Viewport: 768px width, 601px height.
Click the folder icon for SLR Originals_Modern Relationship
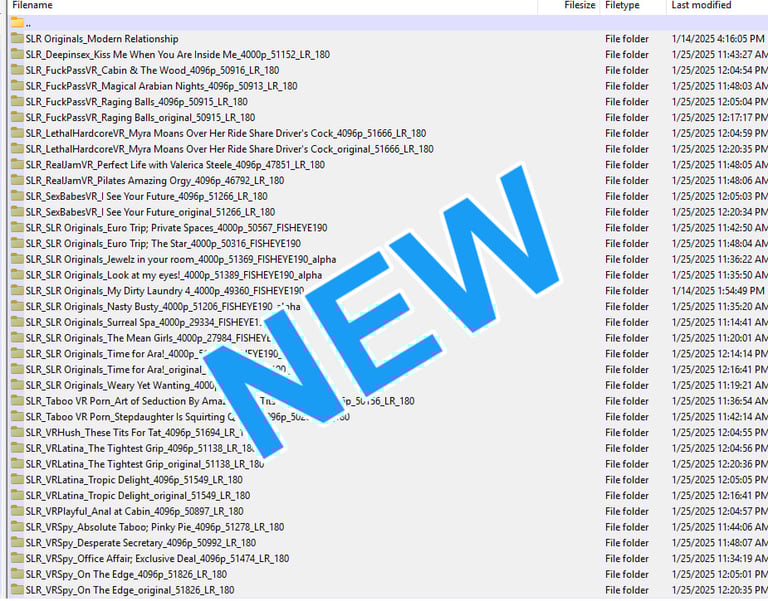point(18,38)
